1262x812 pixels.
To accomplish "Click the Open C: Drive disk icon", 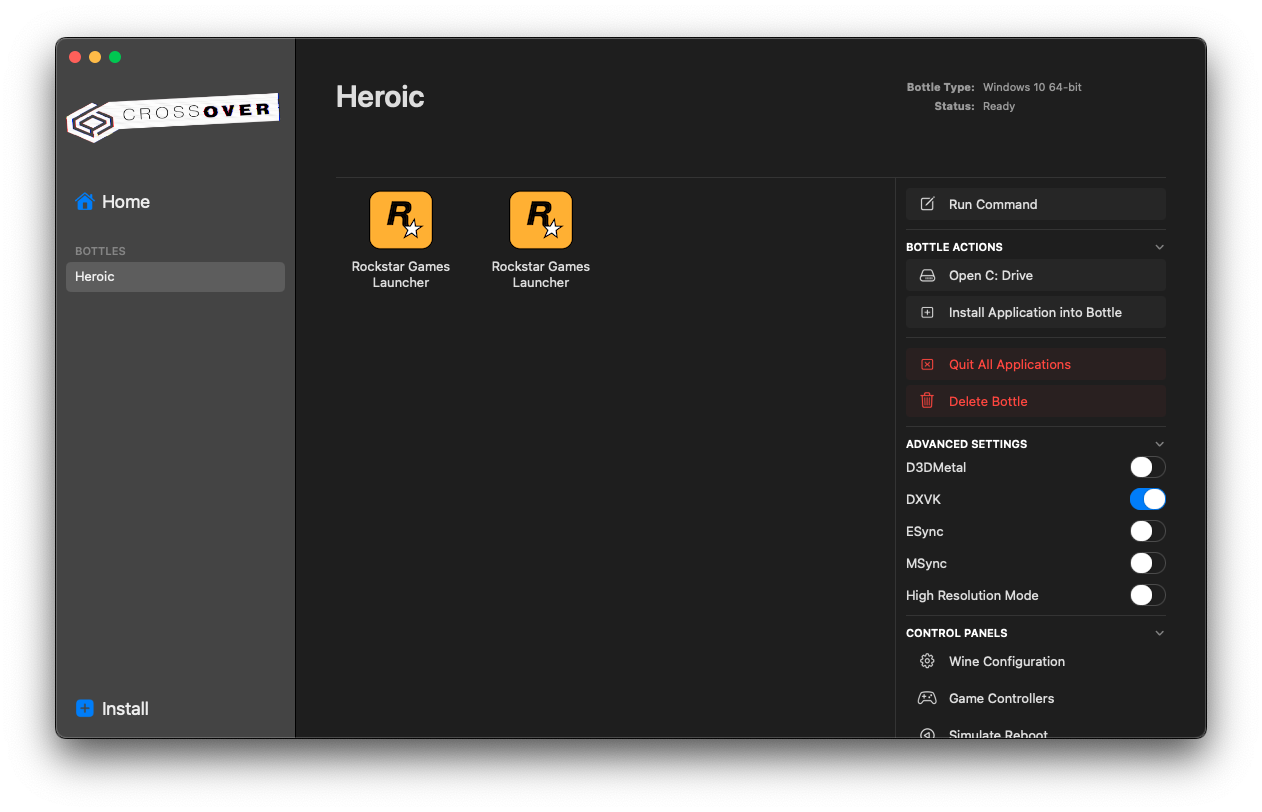I will (927, 275).
